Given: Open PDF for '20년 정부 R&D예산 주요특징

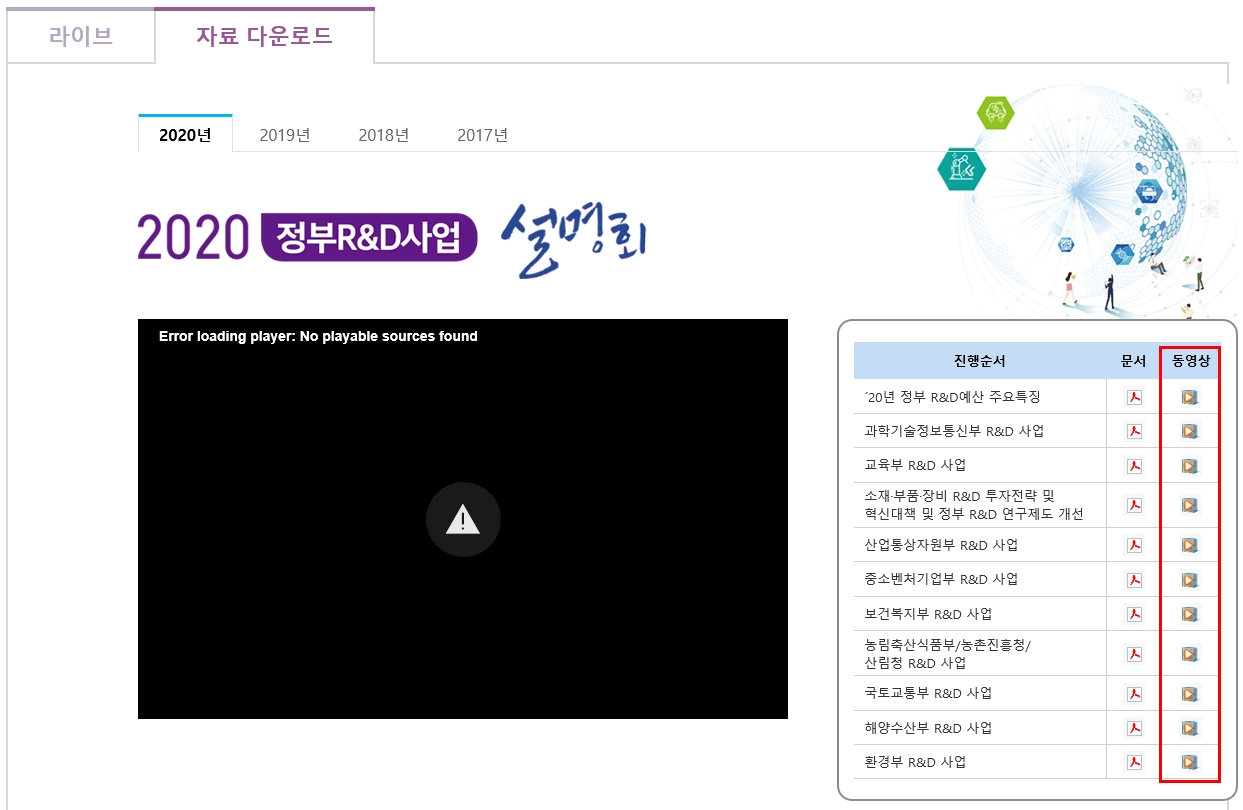Looking at the screenshot, I should click(1134, 397).
